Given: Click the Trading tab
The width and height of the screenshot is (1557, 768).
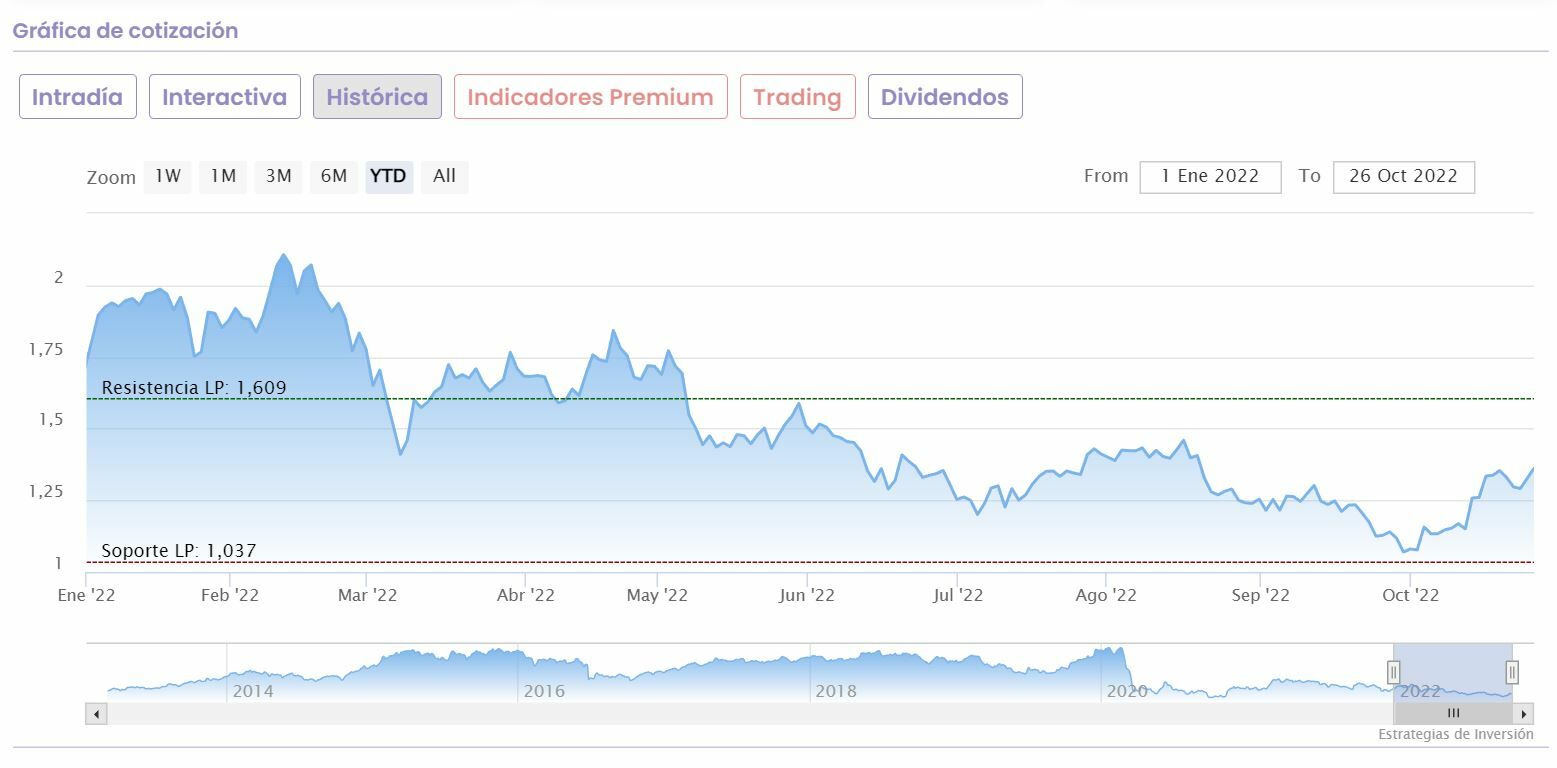Looking at the screenshot, I should pyautogui.click(x=797, y=97).
